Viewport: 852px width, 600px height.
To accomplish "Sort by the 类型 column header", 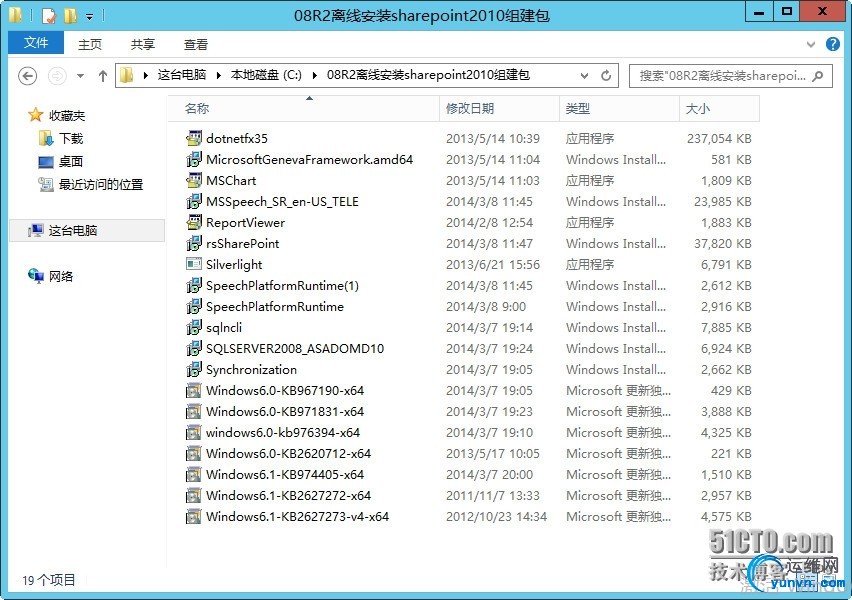I will click(x=619, y=109).
